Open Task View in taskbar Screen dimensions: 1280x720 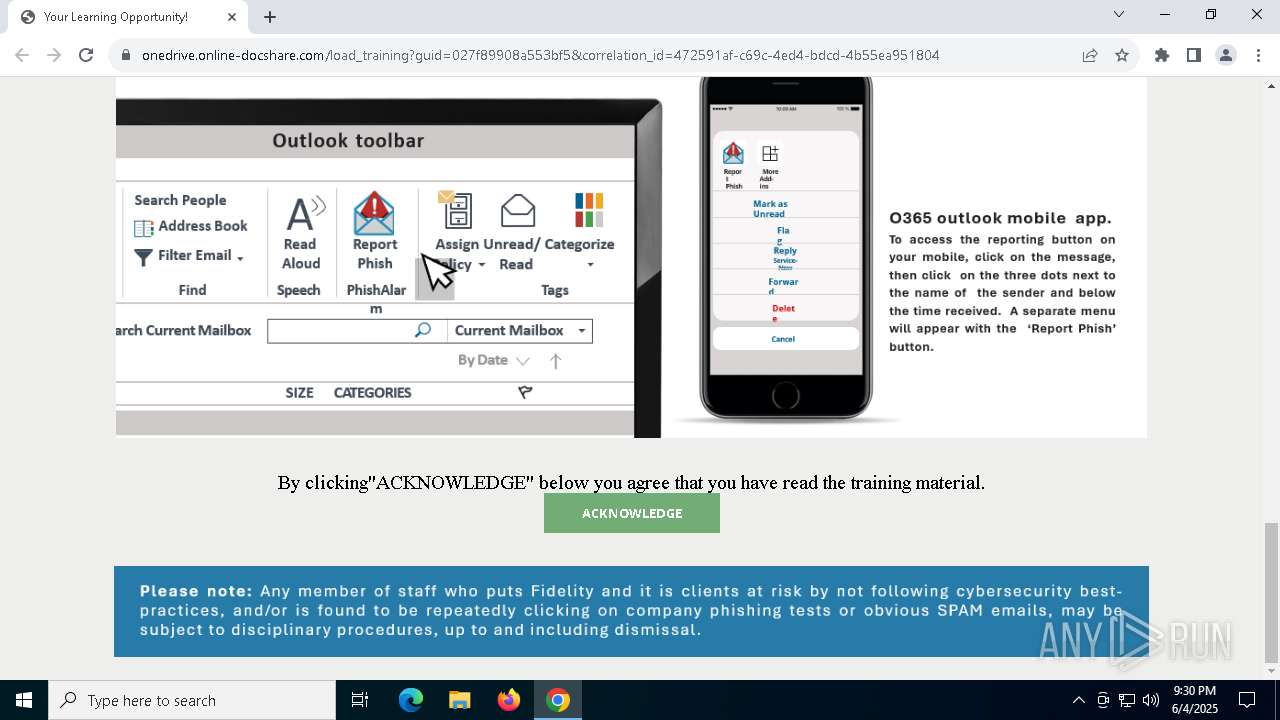pos(360,700)
